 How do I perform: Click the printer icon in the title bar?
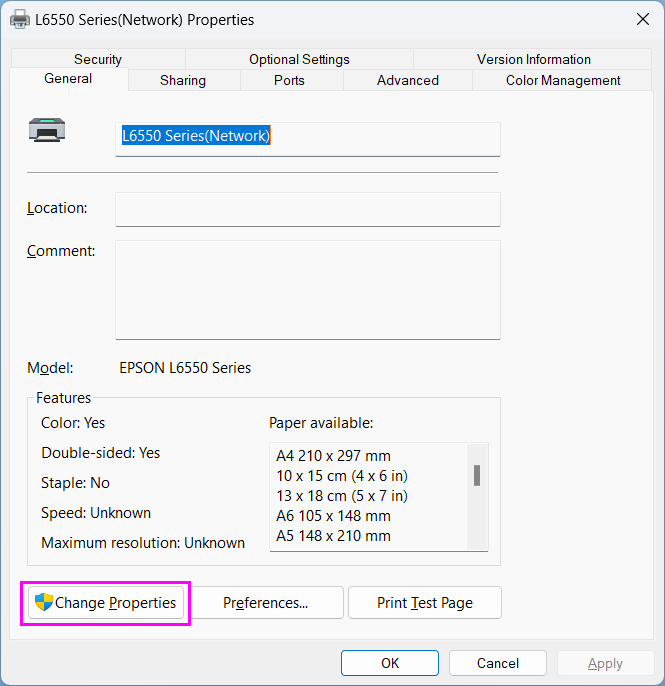pyautogui.click(x=20, y=19)
